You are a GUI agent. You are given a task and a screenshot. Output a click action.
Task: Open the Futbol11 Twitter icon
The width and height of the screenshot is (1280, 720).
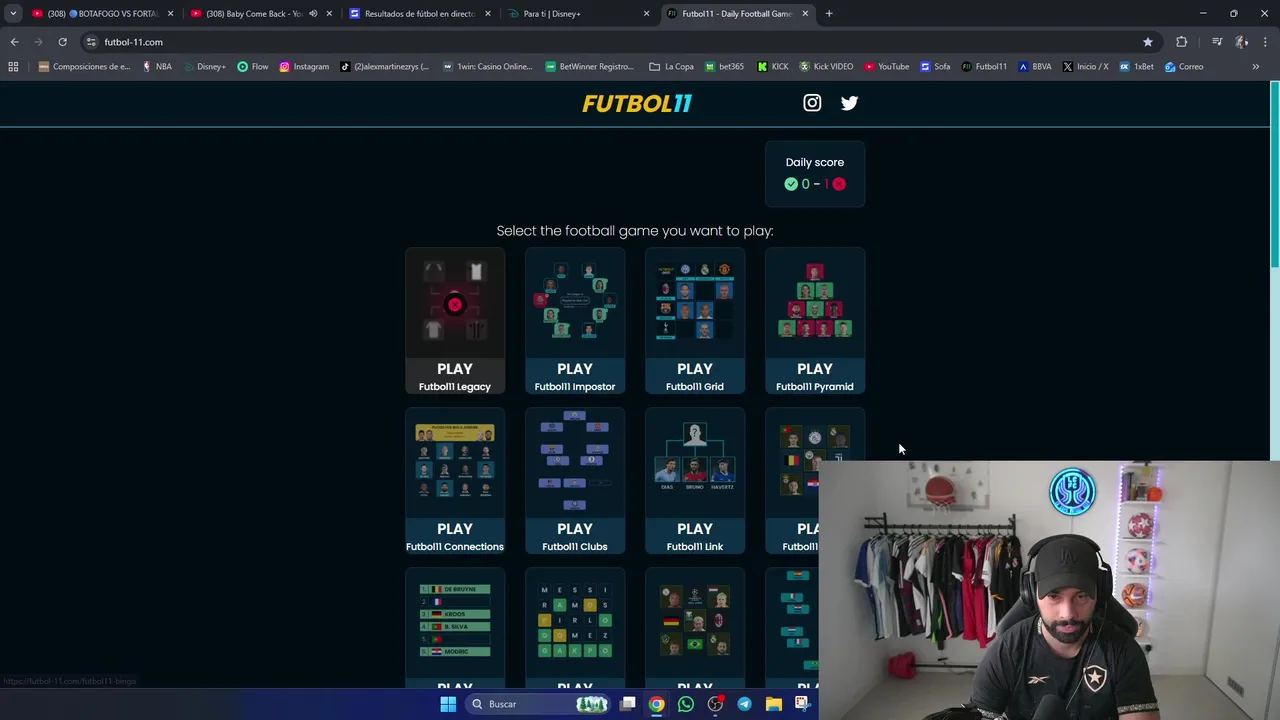click(x=849, y=103)
